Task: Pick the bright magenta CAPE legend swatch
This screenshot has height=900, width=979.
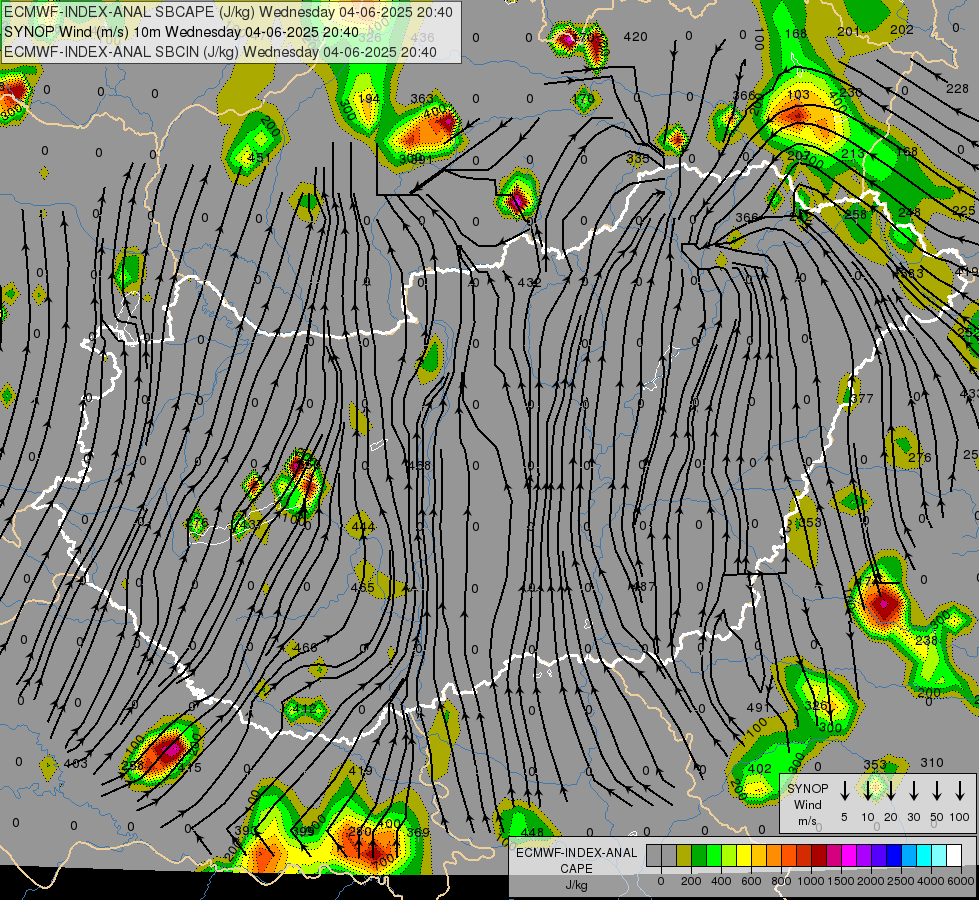Action: tap(849, 856)
